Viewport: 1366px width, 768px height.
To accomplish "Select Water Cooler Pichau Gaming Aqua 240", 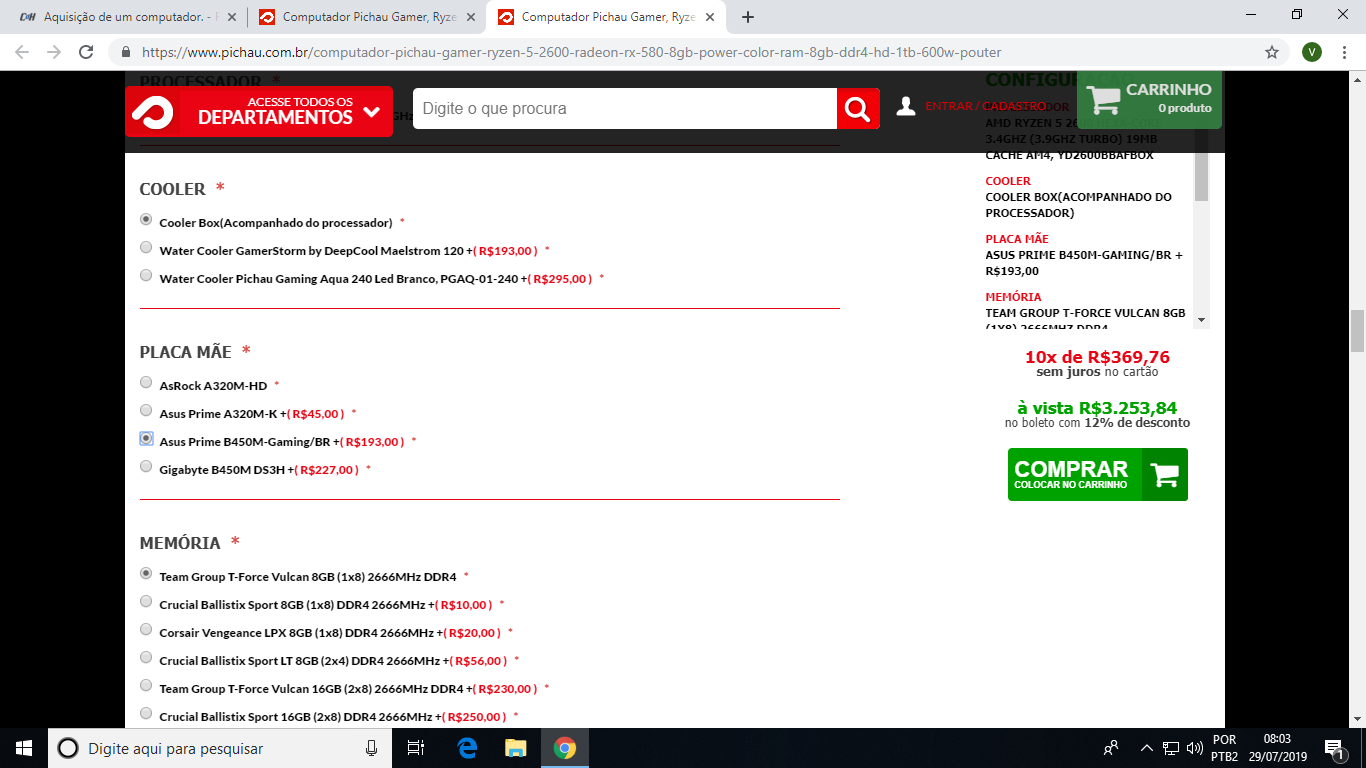I will tap(146, 275).
